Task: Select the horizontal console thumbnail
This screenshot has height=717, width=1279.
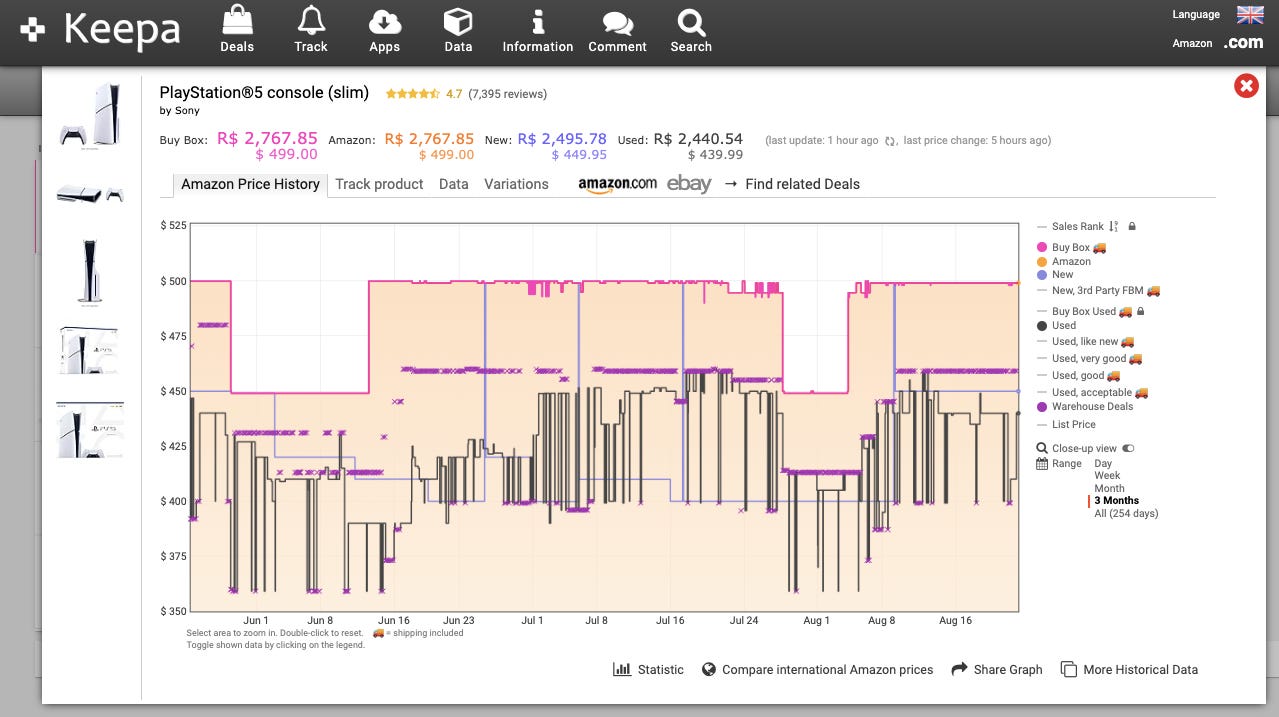Action: tap(91, 194)
